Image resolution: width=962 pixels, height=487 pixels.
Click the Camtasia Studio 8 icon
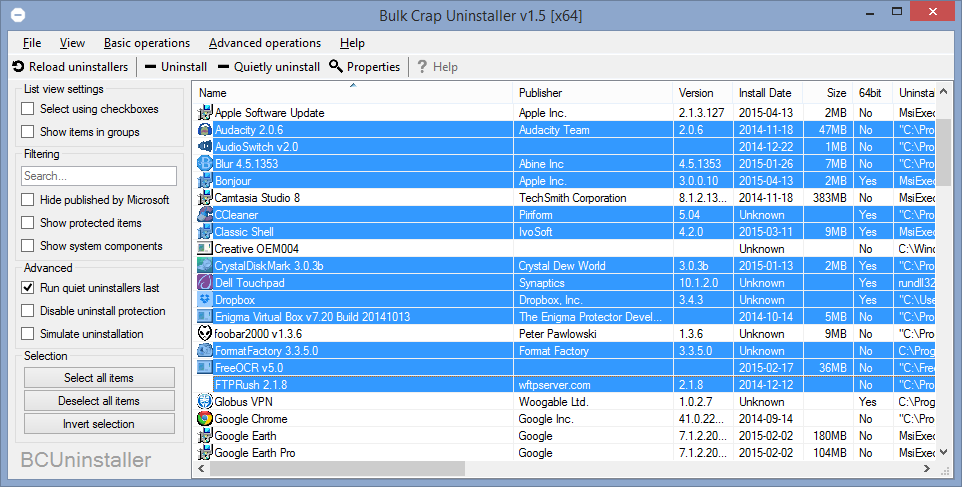tap(205, 198)
